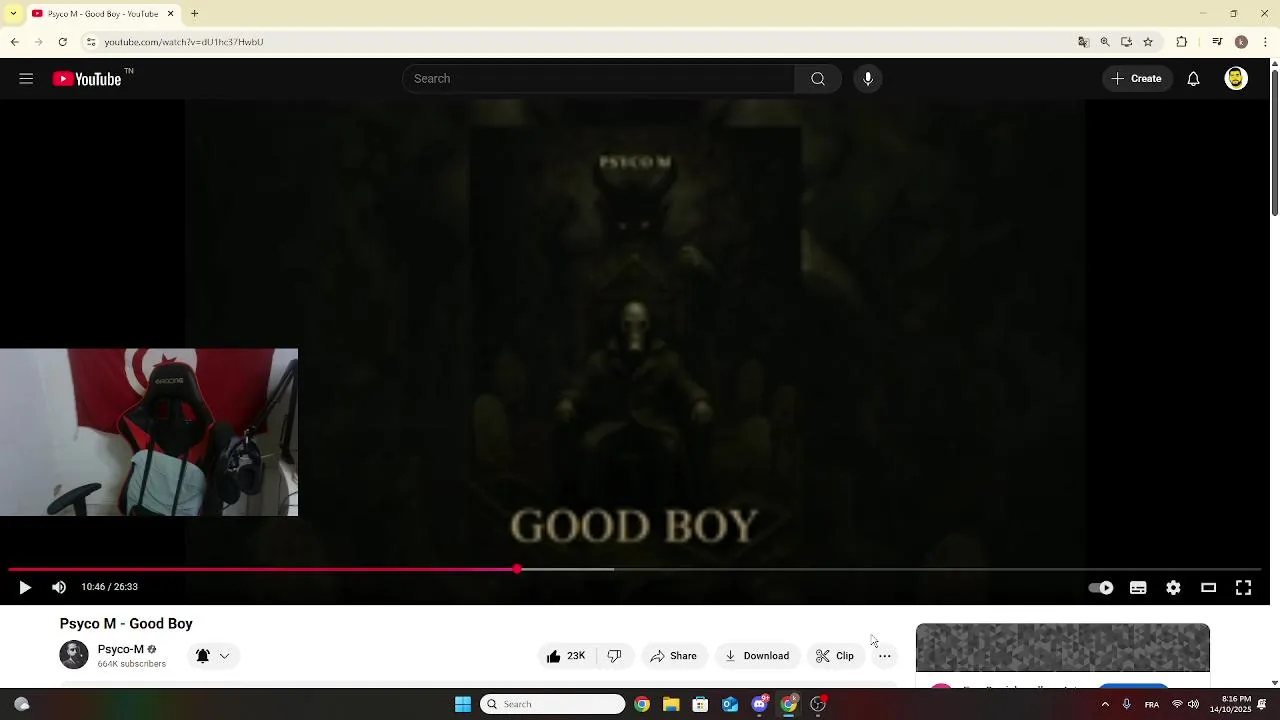Open the Windows Start menu
Image resolution: width=1280 pixels, height=720 pixels.
463,704
